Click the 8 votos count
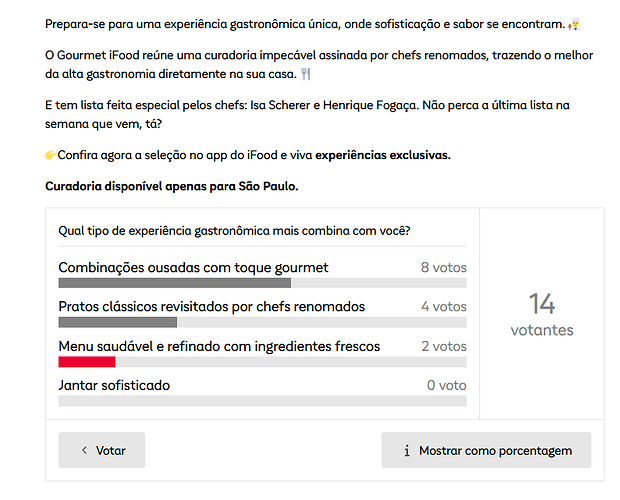The width and height of the screenshot is (620, 500). coord(443,268)
